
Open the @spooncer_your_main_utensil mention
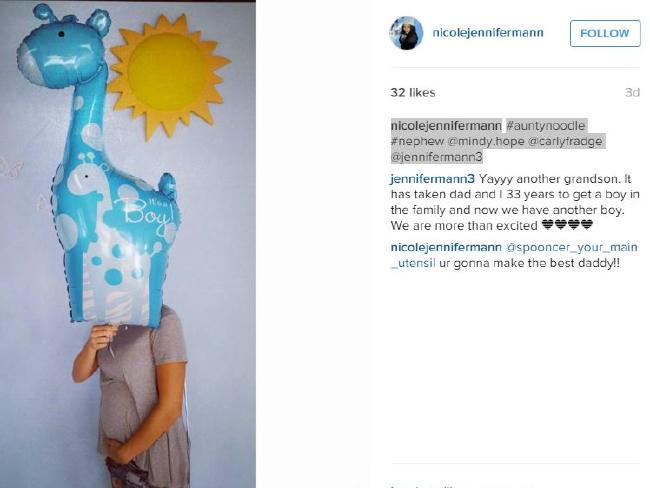pyautogui.click(x=514, y=255)
